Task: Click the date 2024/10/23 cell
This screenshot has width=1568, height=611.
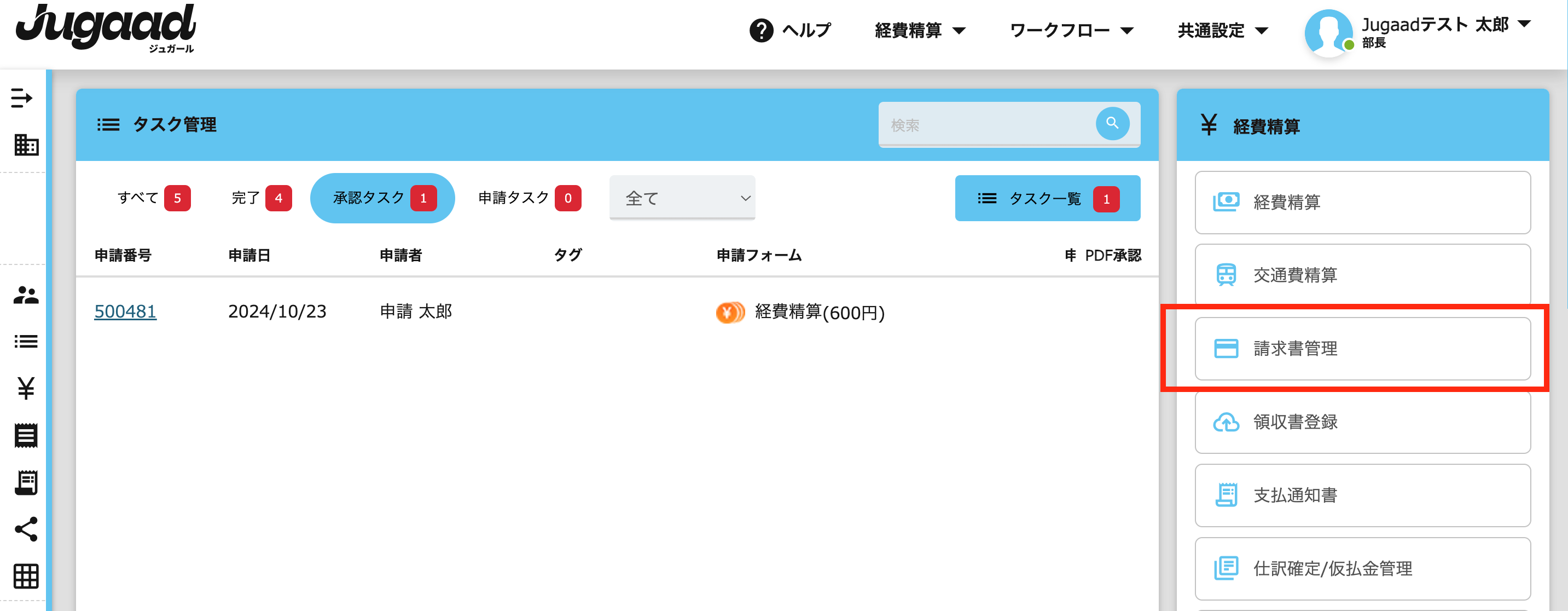Action: (277, 312)
